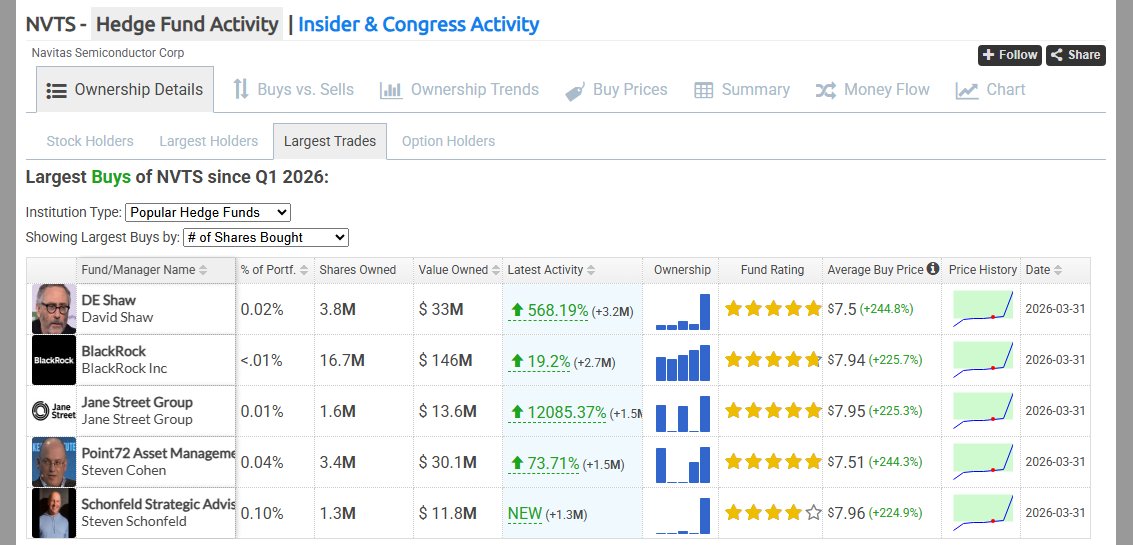The height and width of the screenshot is (545, 1133).
Task: Open Insider & Congress Activity link
Action: click(419, 24)
